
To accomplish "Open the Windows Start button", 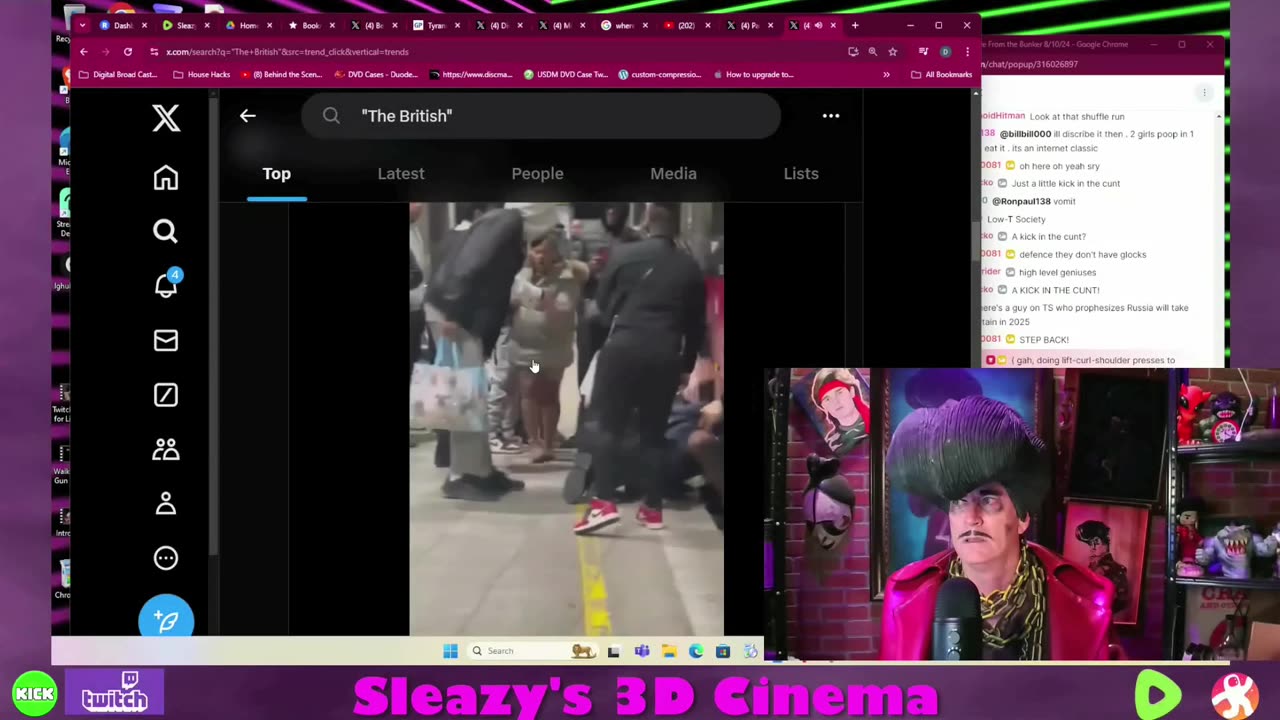I will click(x=450, y=651).
